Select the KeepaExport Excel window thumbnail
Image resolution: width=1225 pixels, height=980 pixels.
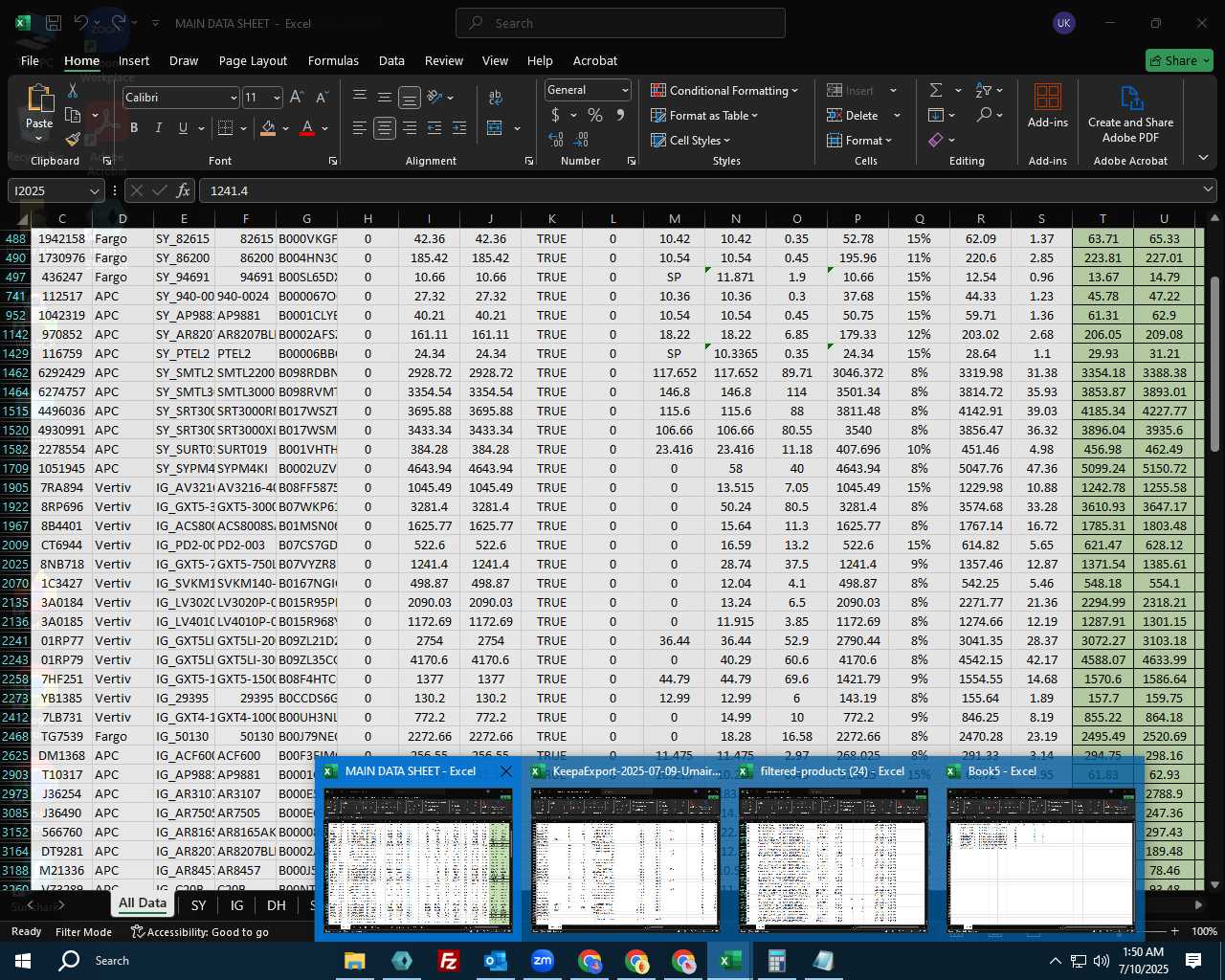click(x=625, y=848)
